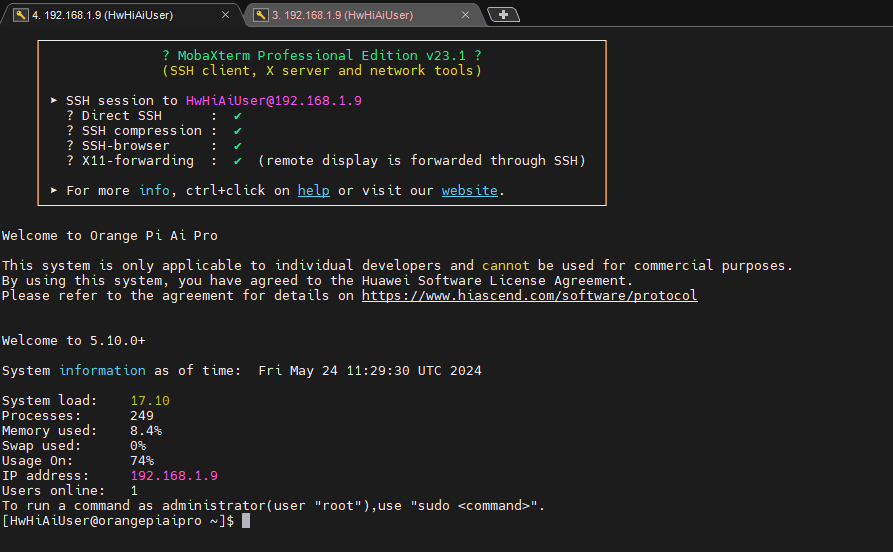This screenshot has height=552, width=893.
Task: Click the shell prompt [HwHiAiUser@orangepiaipro ~]$
Action: 118,521
